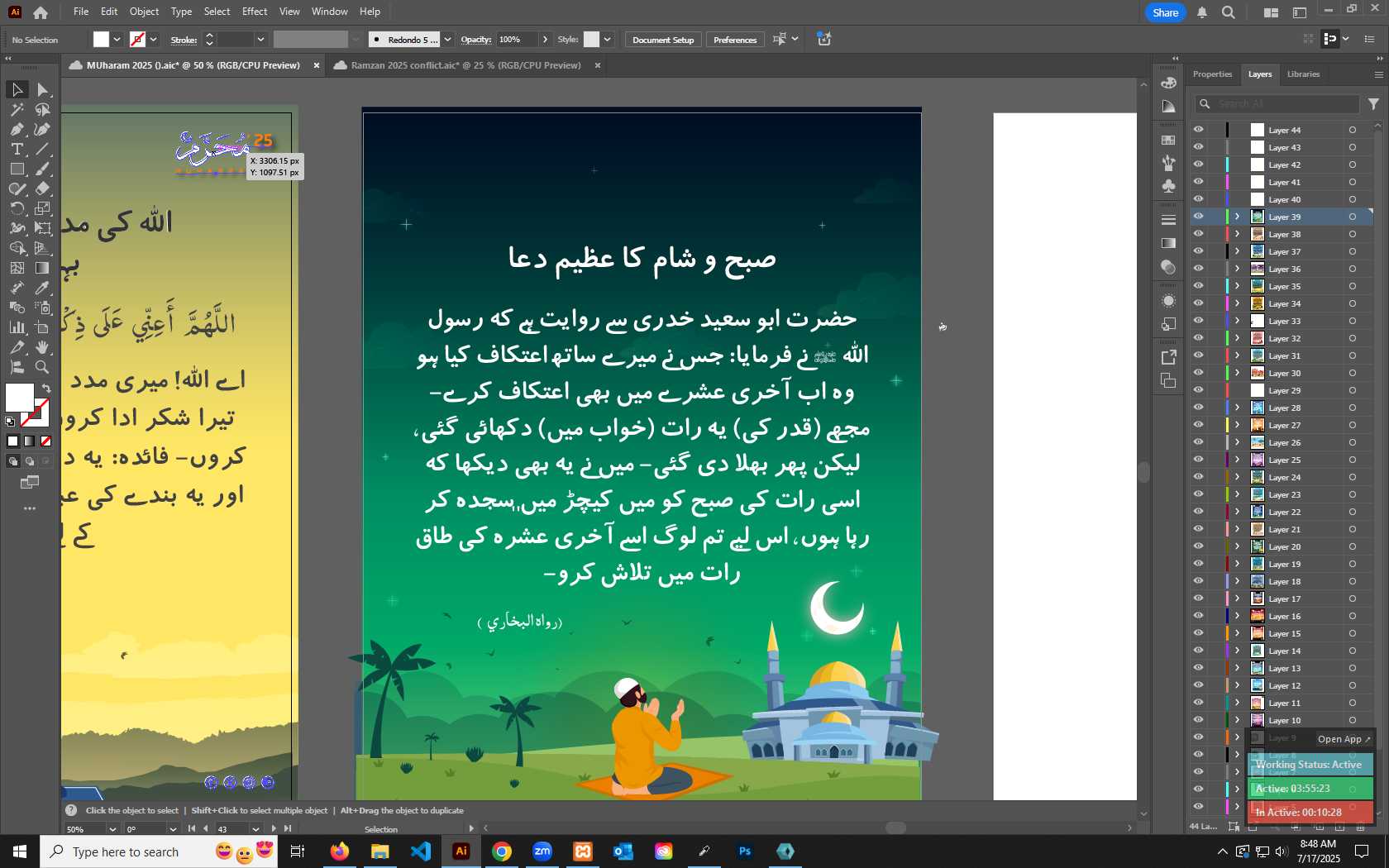
Task: Toggle visibility of Layer 25
Action: [1198, 460]
